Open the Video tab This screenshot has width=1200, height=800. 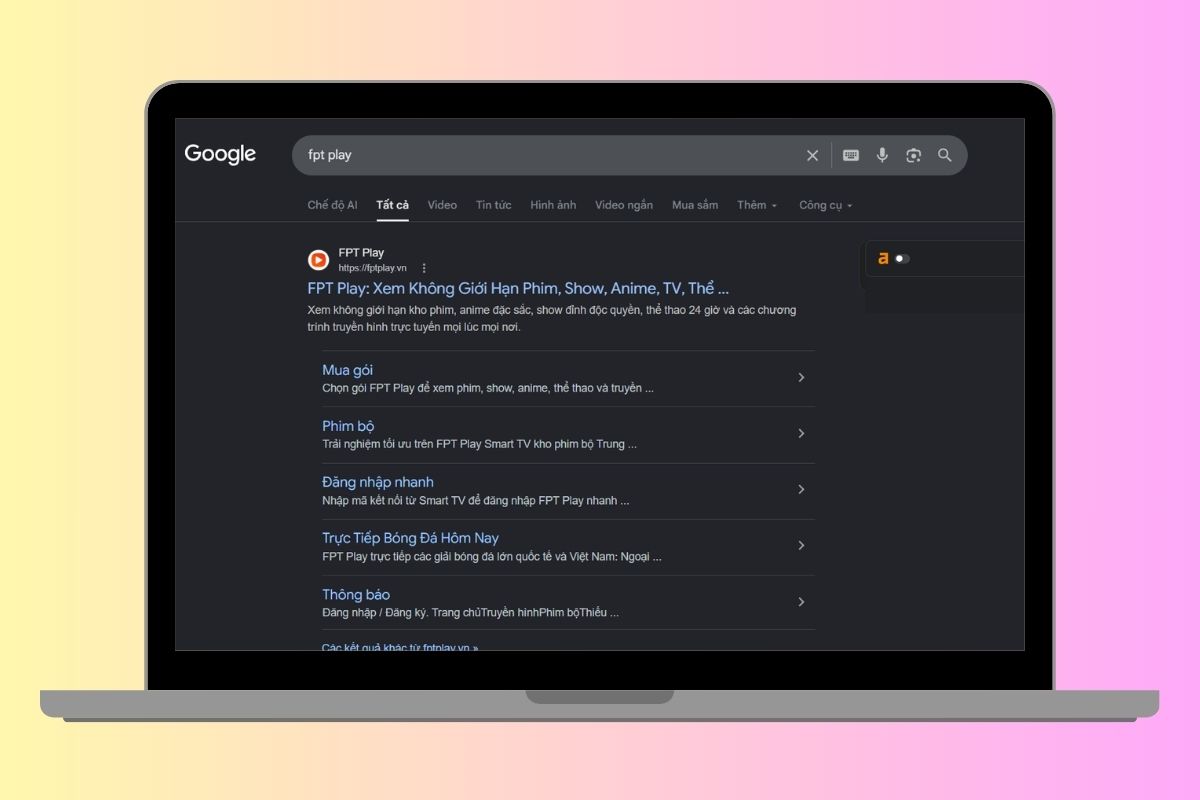[x=442, y=205]
